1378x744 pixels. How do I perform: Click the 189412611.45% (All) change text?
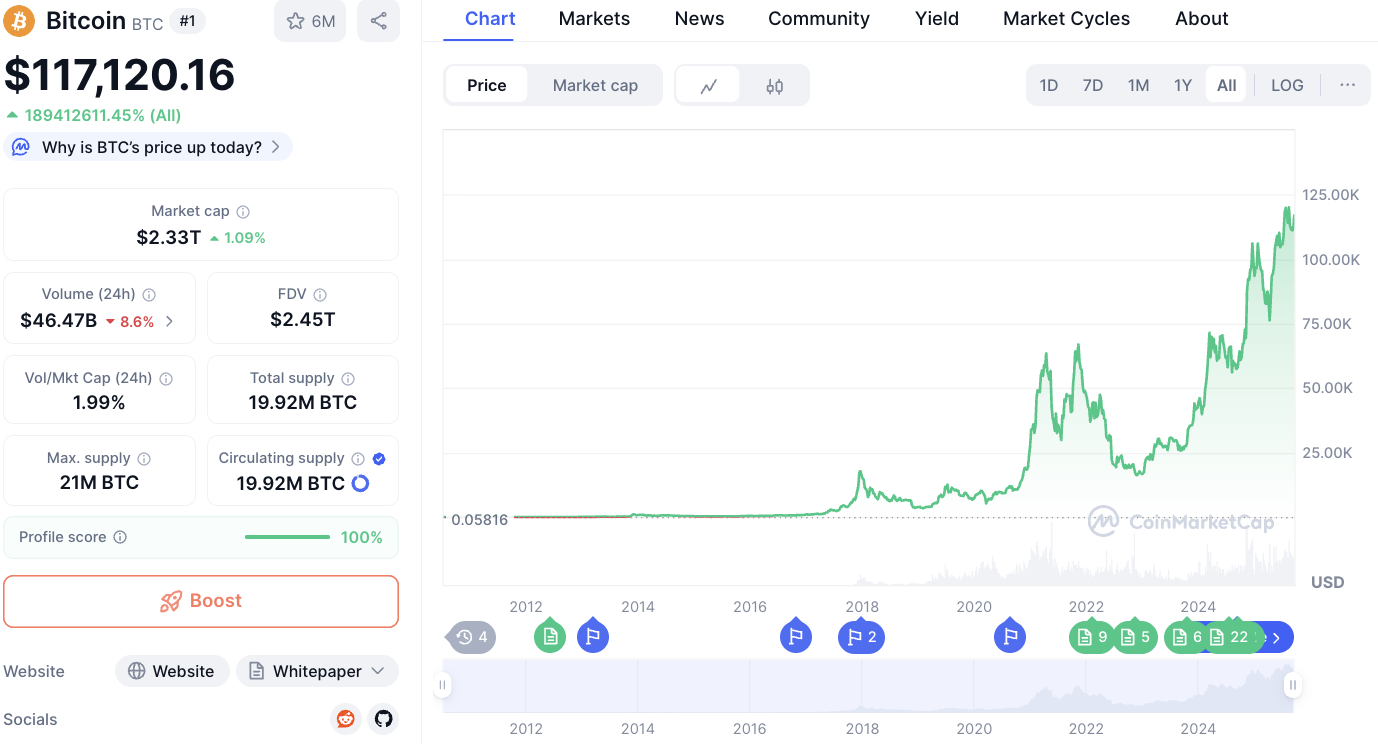click(103, 116)
